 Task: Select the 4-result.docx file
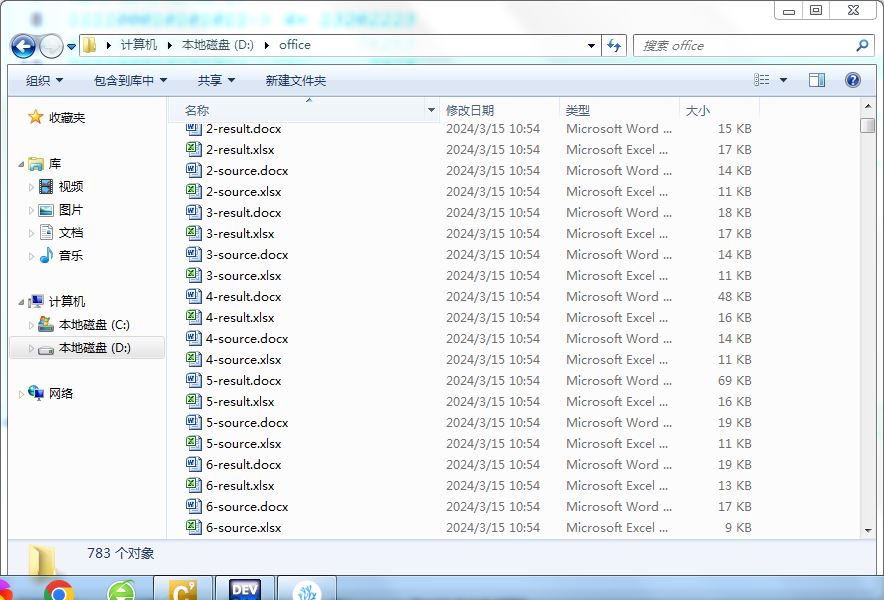coord(243,297)
